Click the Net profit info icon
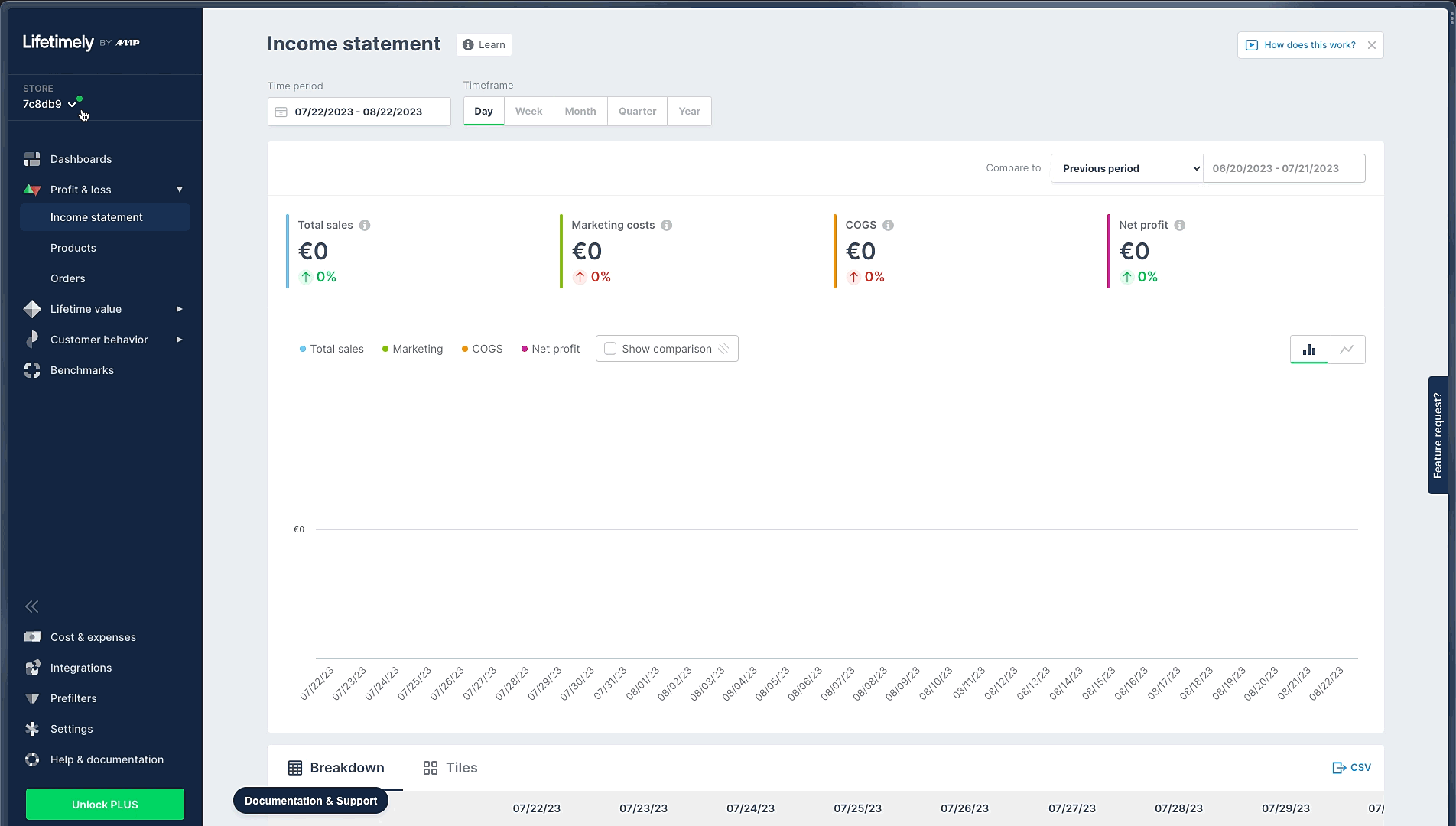This screenshot has height=826, width=1456. point(1180,225)
